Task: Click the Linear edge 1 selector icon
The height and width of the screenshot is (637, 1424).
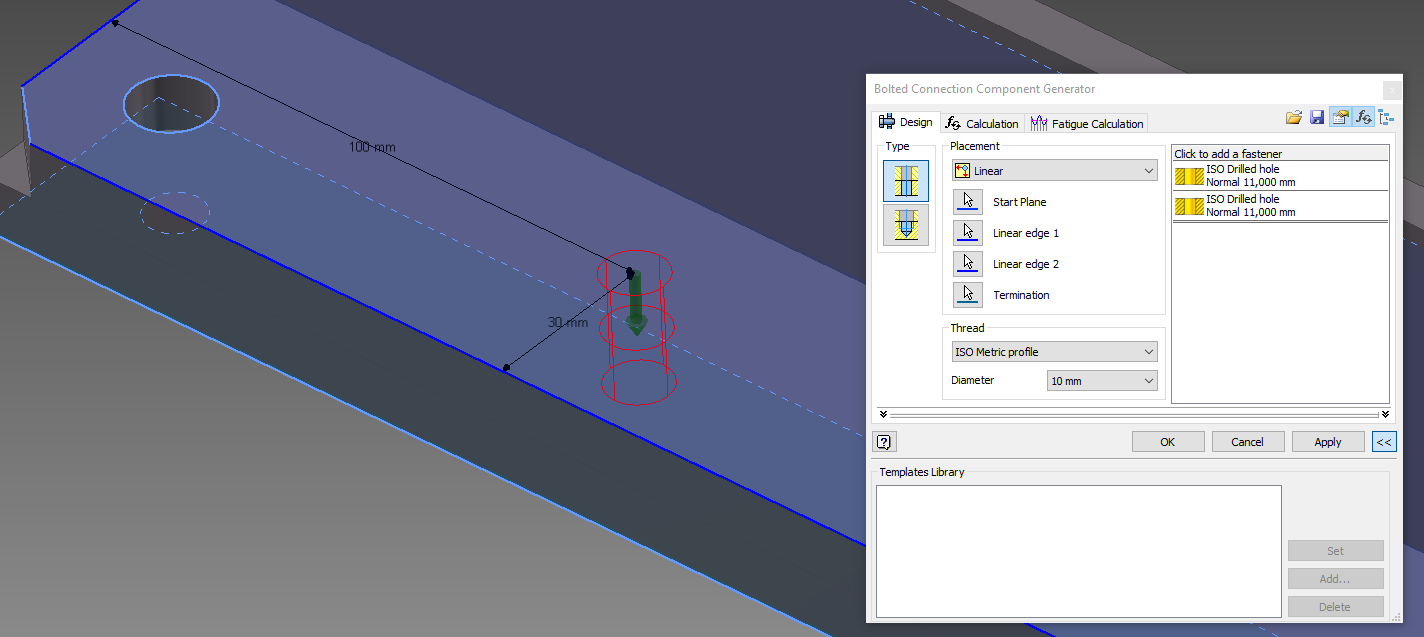Action: 967,232
